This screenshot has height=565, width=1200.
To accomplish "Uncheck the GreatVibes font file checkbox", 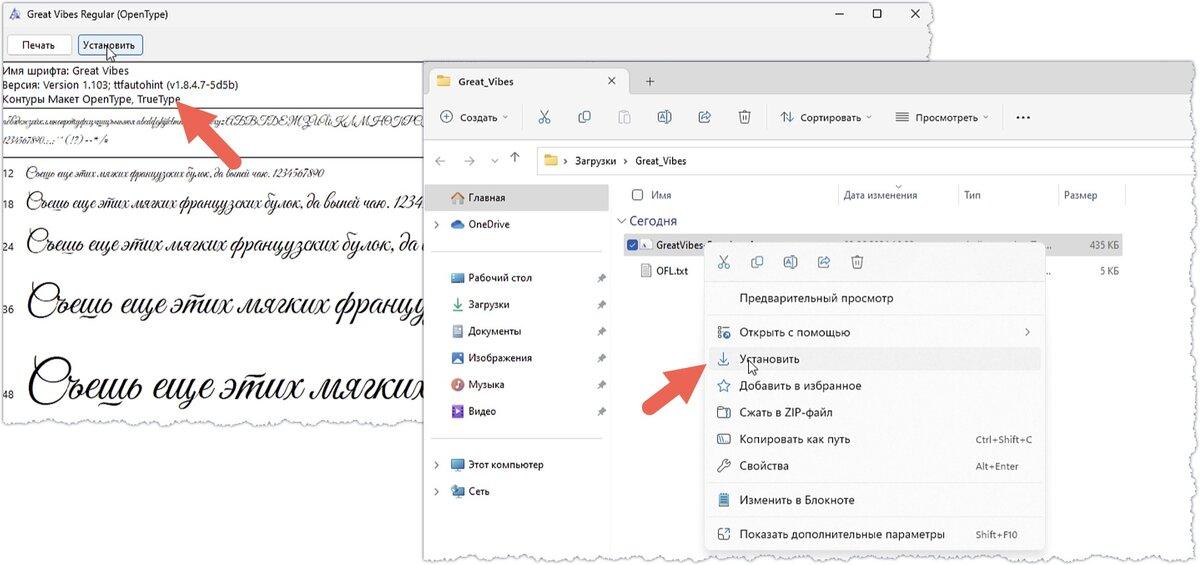I will pos(632,245).
